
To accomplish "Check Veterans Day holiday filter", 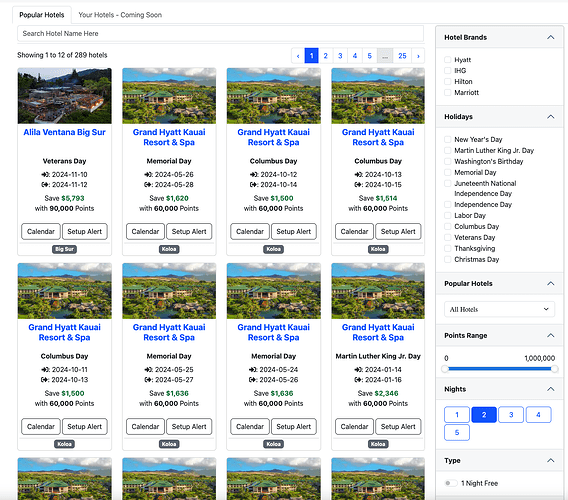I will click(x=448, y=237).
